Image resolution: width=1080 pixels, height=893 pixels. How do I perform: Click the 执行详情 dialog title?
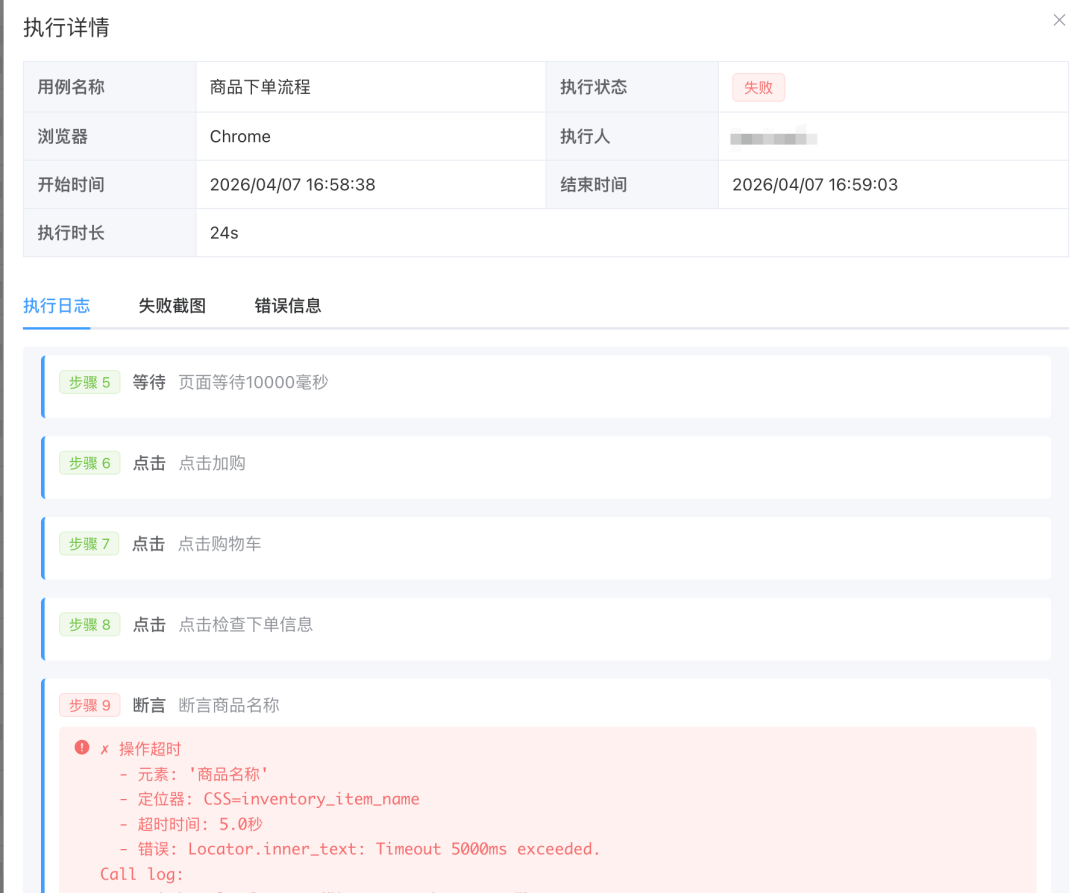pos(66,28)
